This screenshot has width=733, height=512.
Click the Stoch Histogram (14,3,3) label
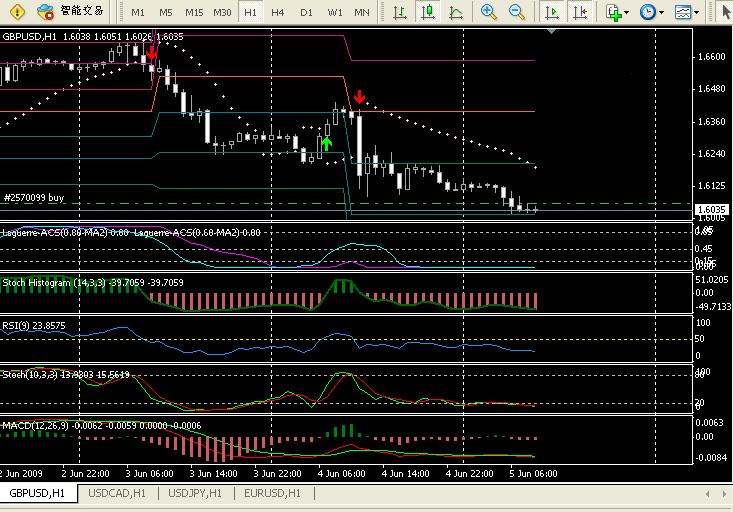click(x=93, y=282)
